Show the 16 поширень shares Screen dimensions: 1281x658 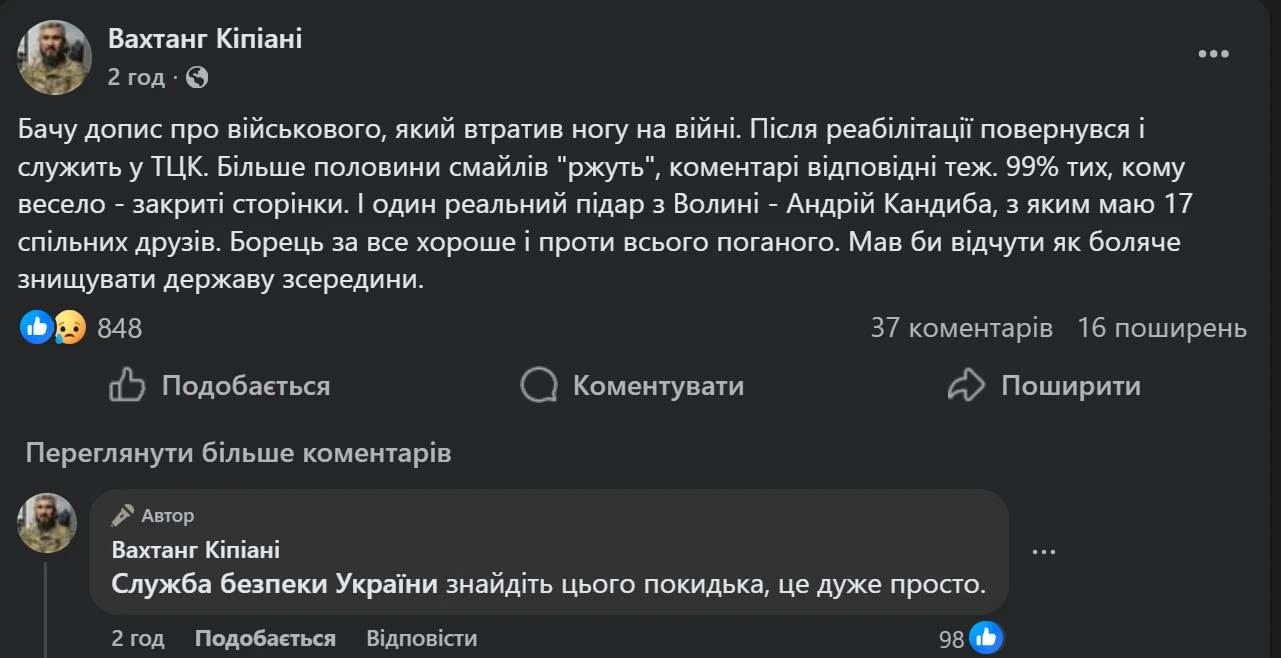(x=1161, y=328)
